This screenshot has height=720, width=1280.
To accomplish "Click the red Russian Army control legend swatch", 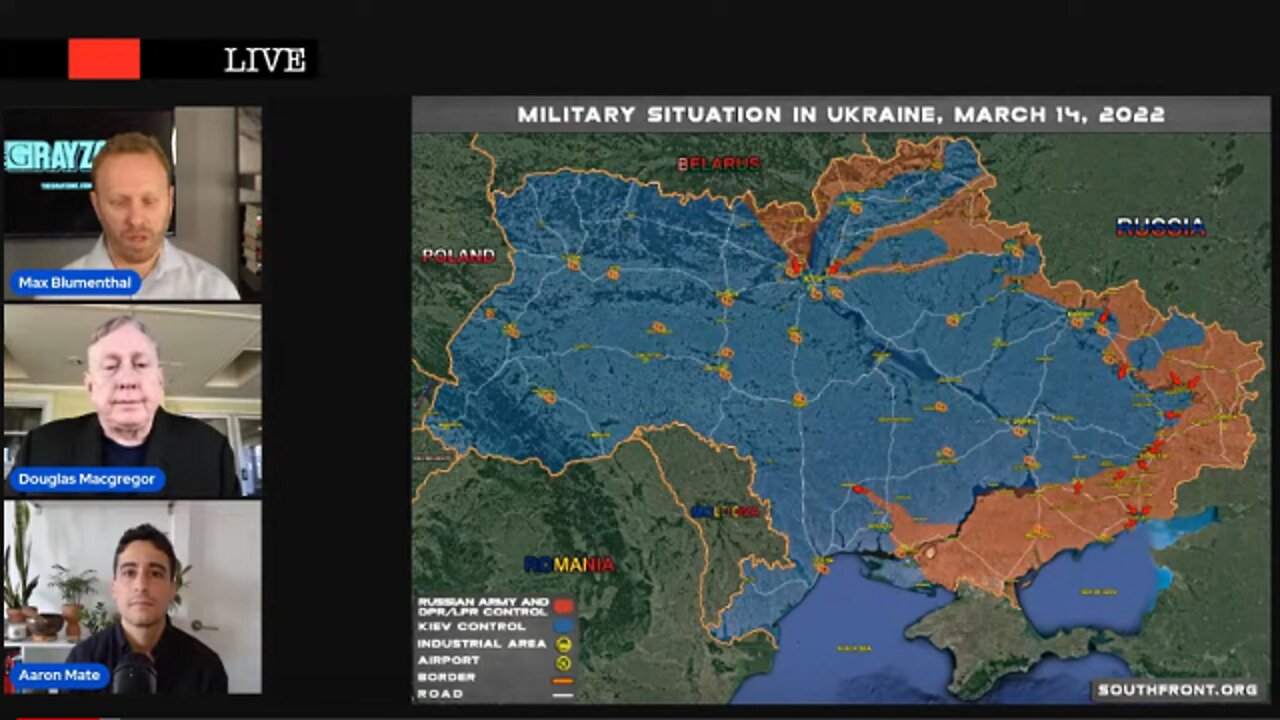I will coord(563,605).
